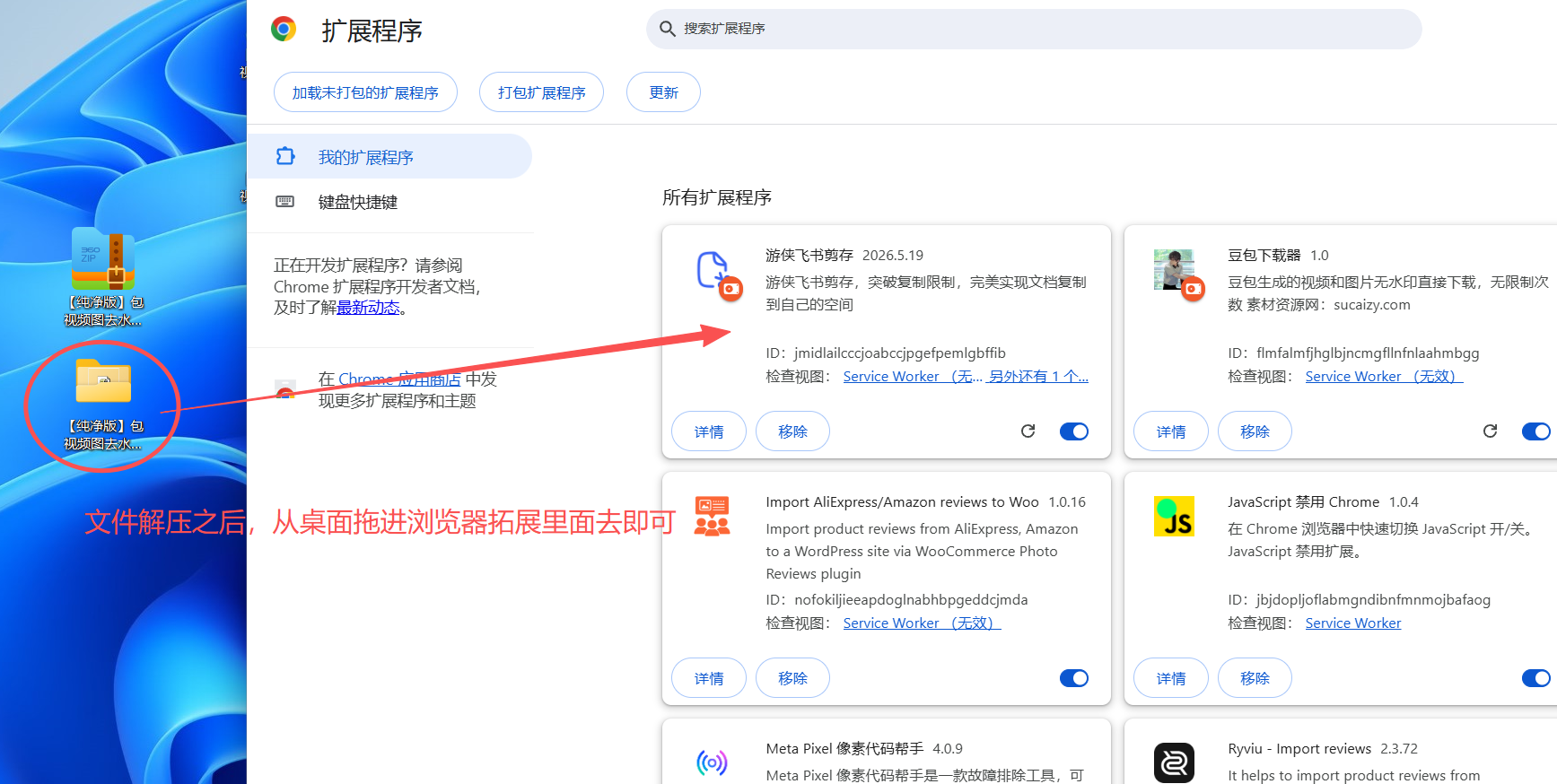Click the 游侠飞书剪存 extension icon
Viewport: 1557px width, 784px height.
[x=713, y=270]
